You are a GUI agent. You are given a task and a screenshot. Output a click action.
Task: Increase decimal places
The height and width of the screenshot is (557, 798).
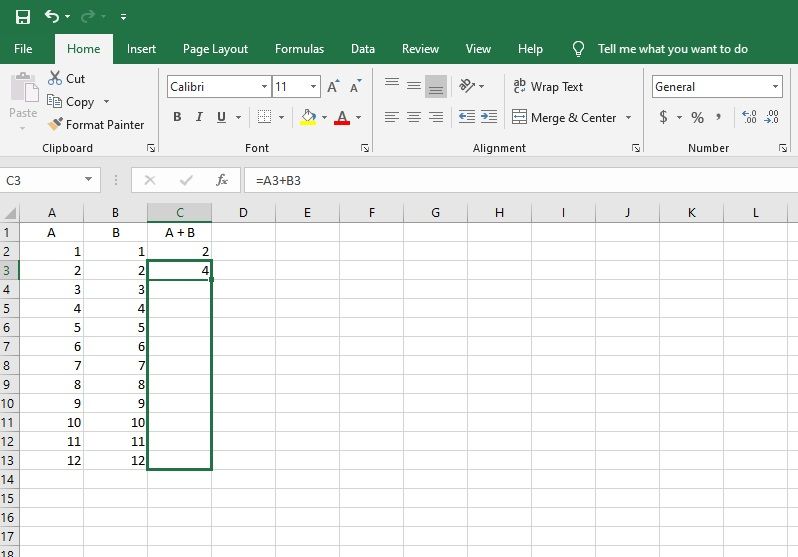point(749,117)
